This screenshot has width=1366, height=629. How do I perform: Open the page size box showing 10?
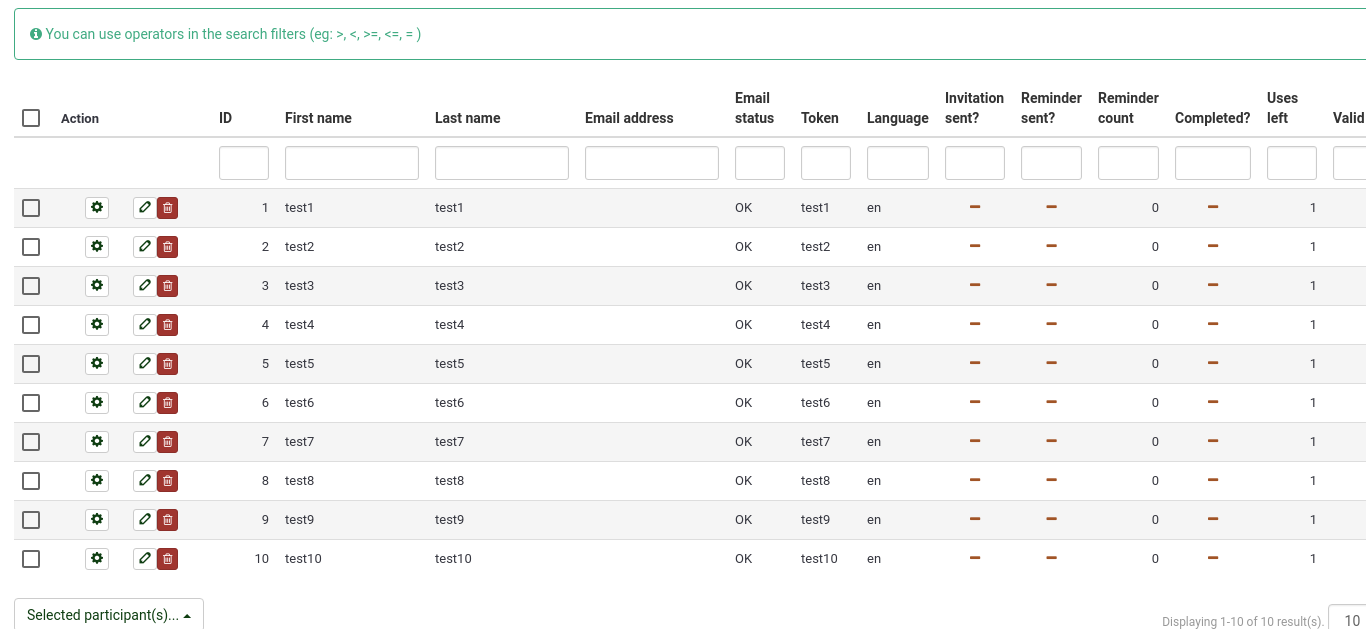click(x=1348, y=620)
